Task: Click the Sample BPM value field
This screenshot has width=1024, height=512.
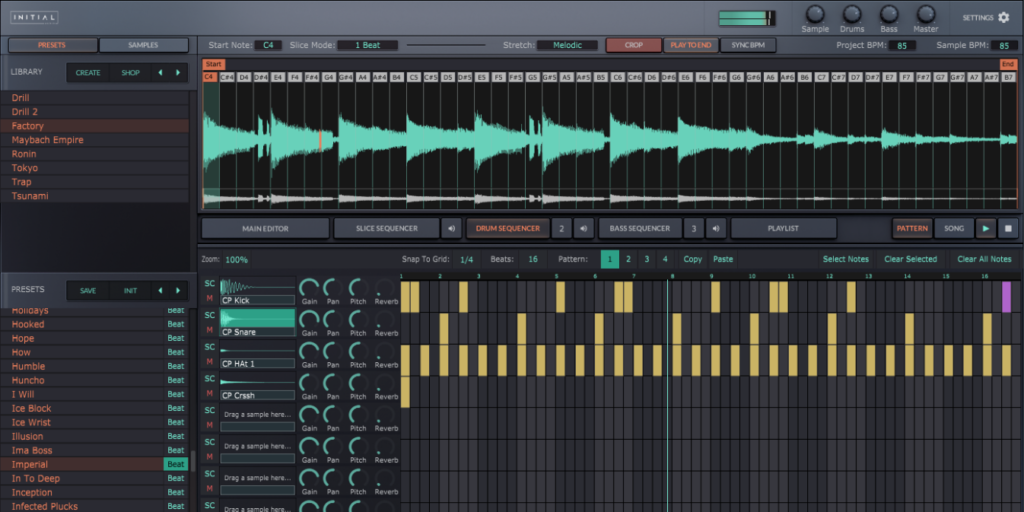Action: 1004,46
